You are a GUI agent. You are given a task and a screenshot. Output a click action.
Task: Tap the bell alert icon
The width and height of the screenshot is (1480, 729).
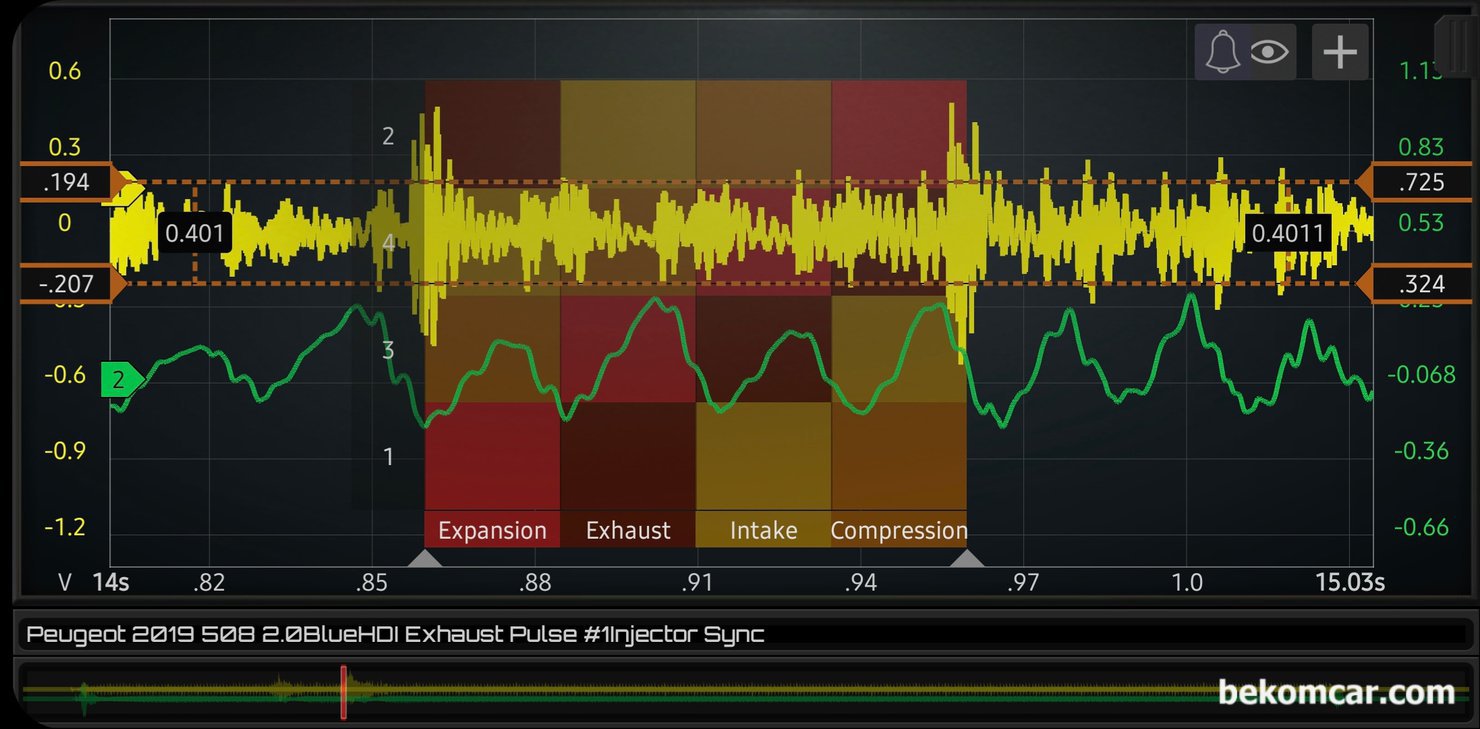(1222, 51)
